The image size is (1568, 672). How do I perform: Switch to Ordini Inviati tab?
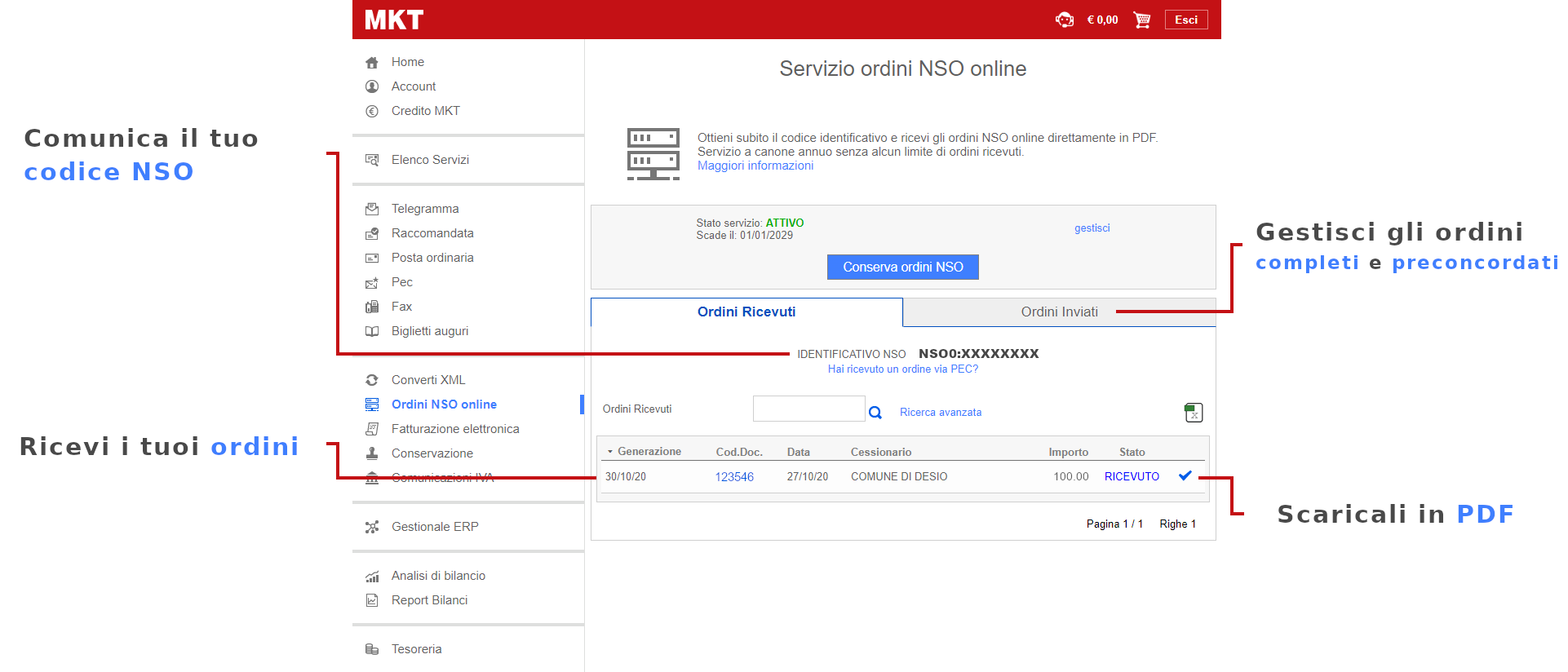(1059, 312)
